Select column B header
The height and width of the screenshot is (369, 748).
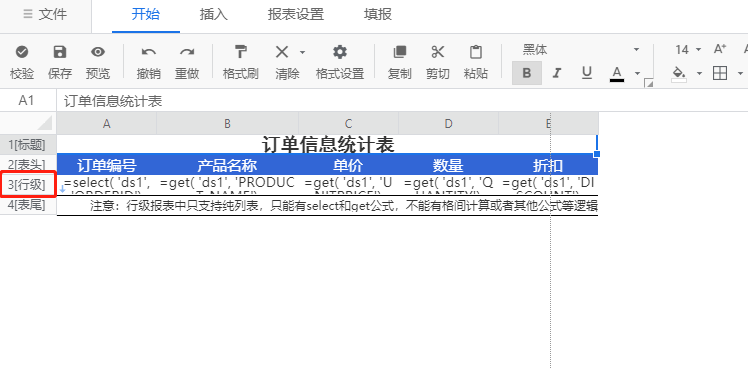point(228,123)
